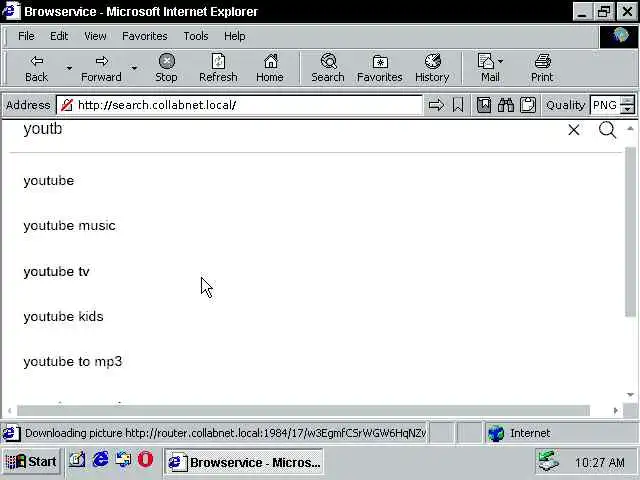Screen dimensions: 640x480
Task: Open the Tools menu
Action: [x=196, y=36]
